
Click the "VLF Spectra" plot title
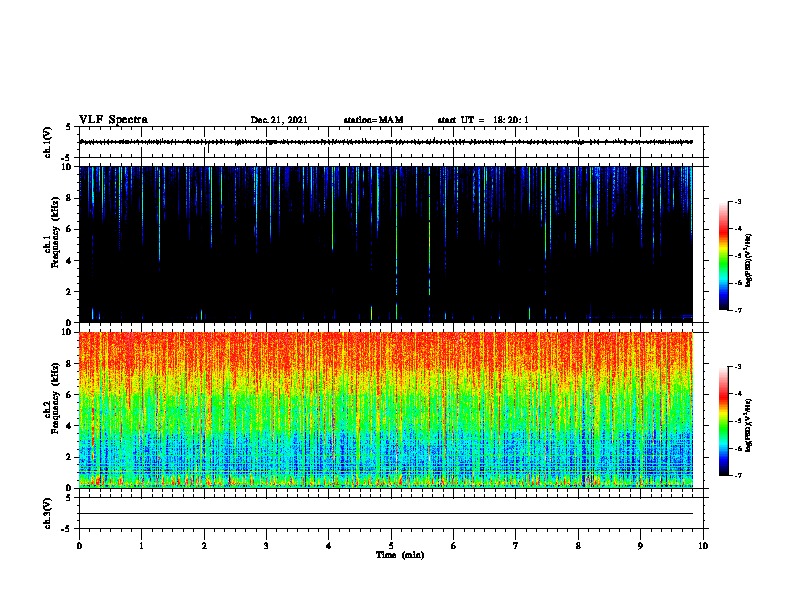coord(113,120)
